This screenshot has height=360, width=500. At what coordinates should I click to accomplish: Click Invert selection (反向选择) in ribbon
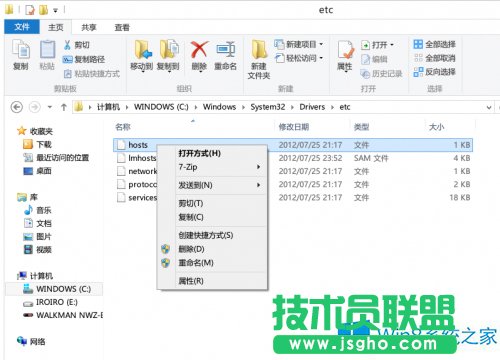[434, 72]
